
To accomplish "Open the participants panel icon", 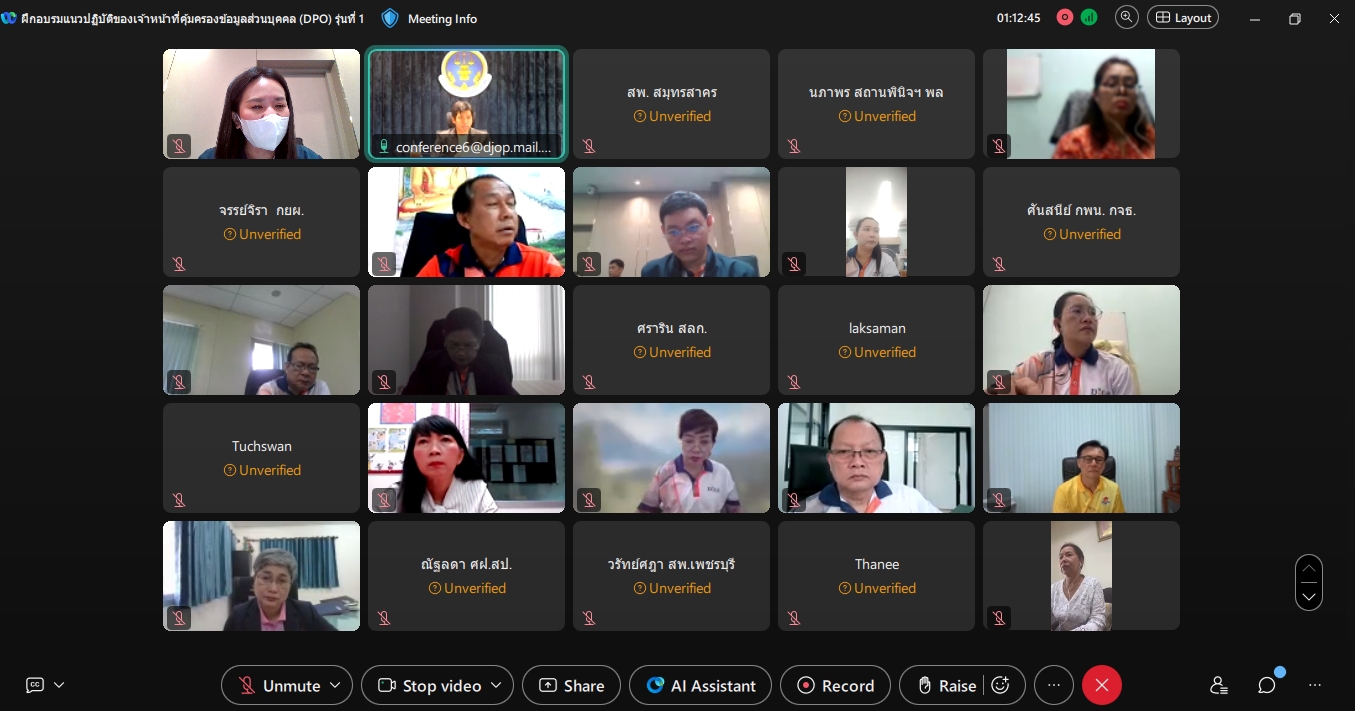I will [1218, 685].
